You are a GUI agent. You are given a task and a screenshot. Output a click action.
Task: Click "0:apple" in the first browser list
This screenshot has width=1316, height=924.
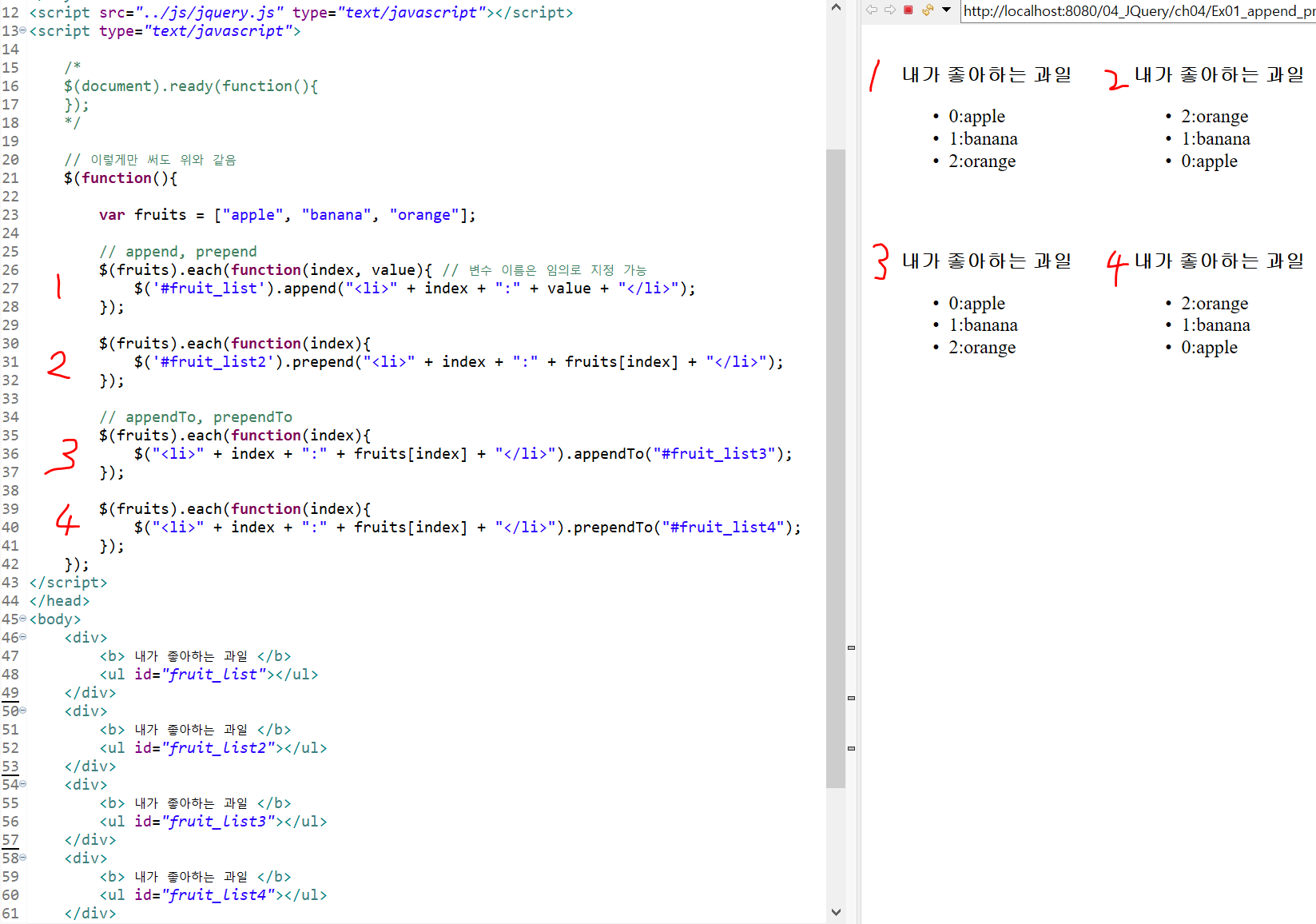pos(976,117)
